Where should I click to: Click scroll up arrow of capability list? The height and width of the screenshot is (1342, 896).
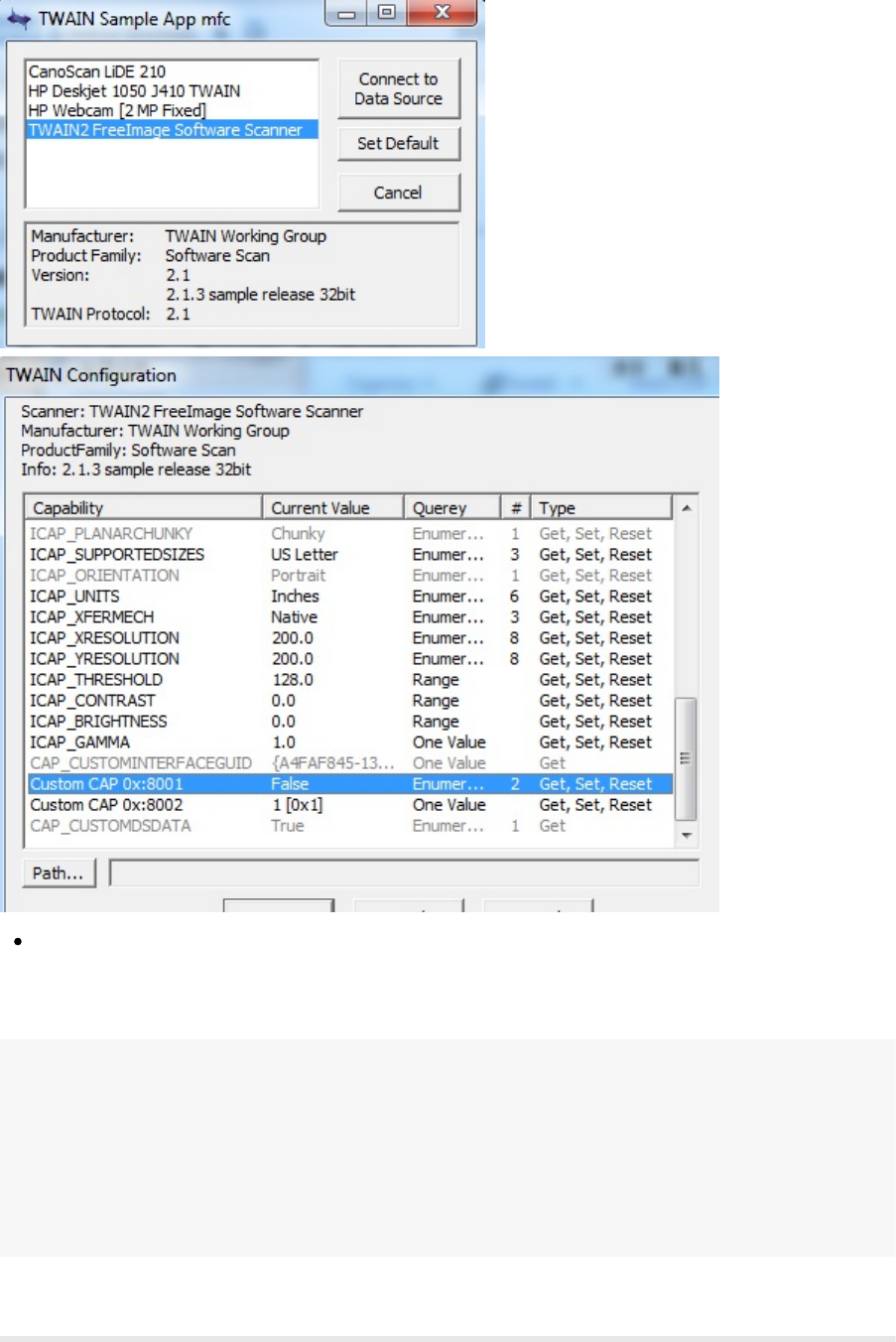click(x=686, y=507)
